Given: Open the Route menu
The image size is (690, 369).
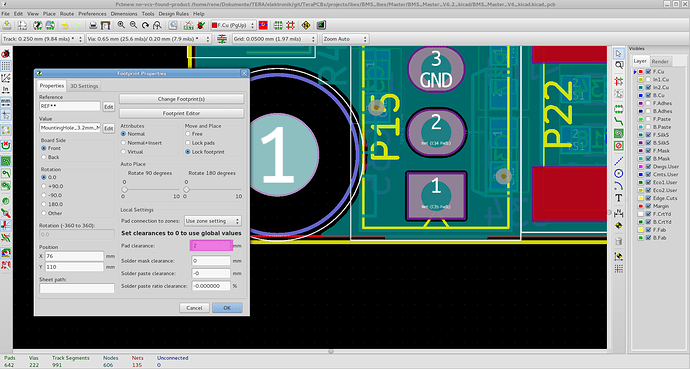Looking at the screenshot, I should point(67,14).
